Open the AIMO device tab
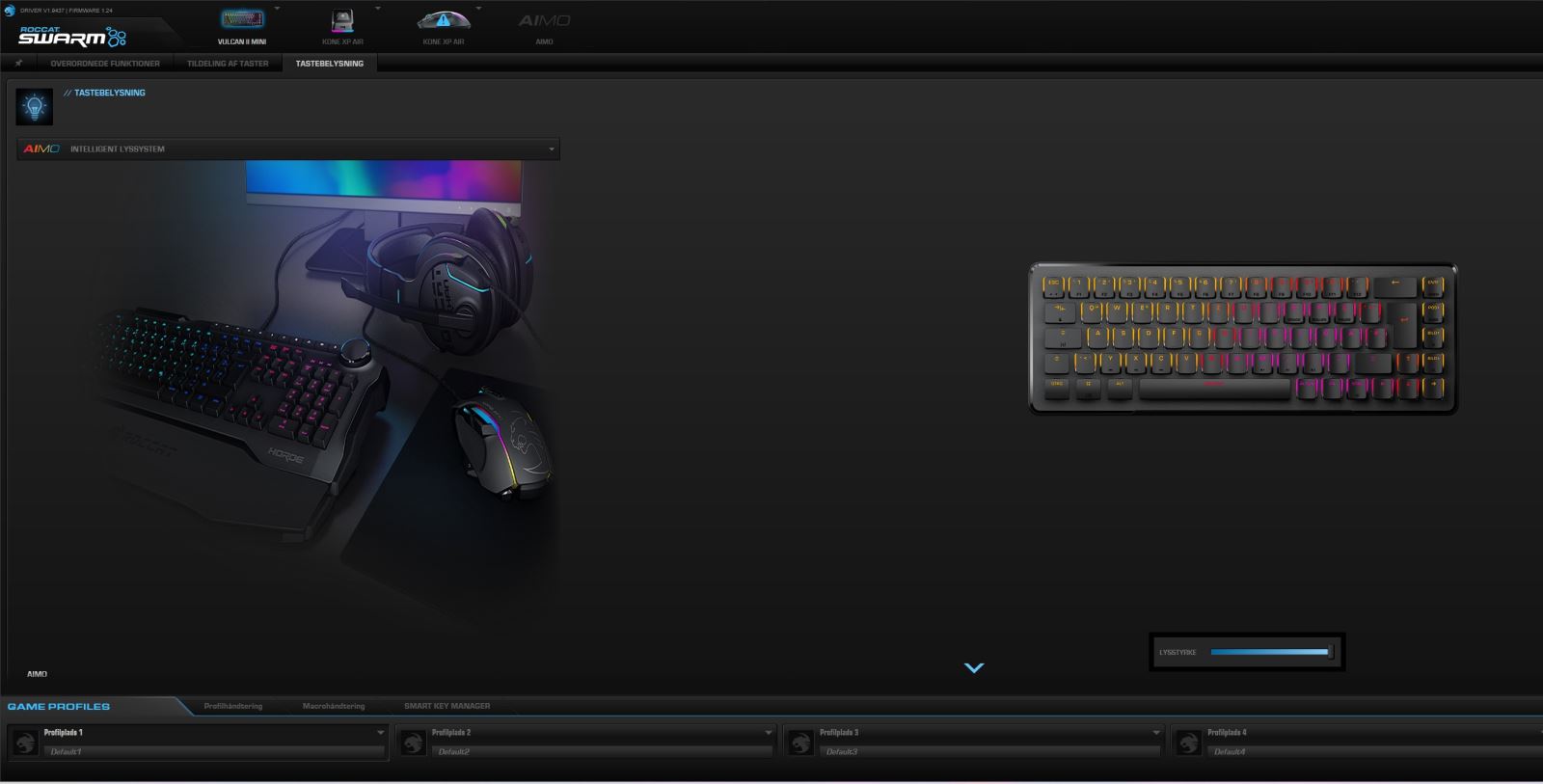The width and height of the screenshot is (1543, 784). point(544,26)
